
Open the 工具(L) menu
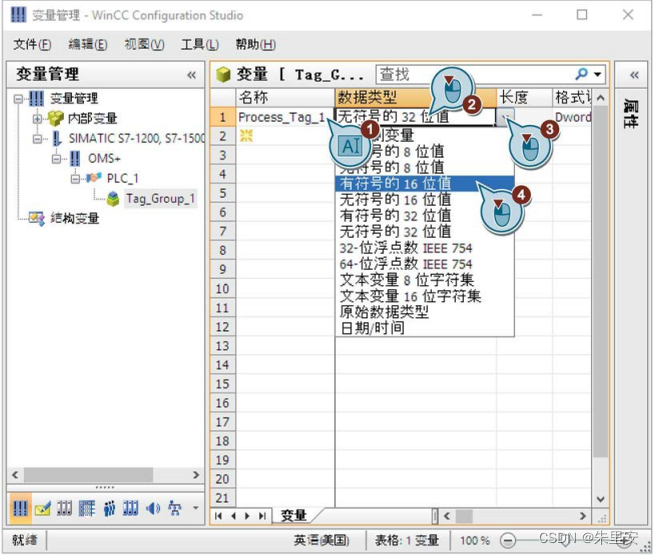(200, 44)
